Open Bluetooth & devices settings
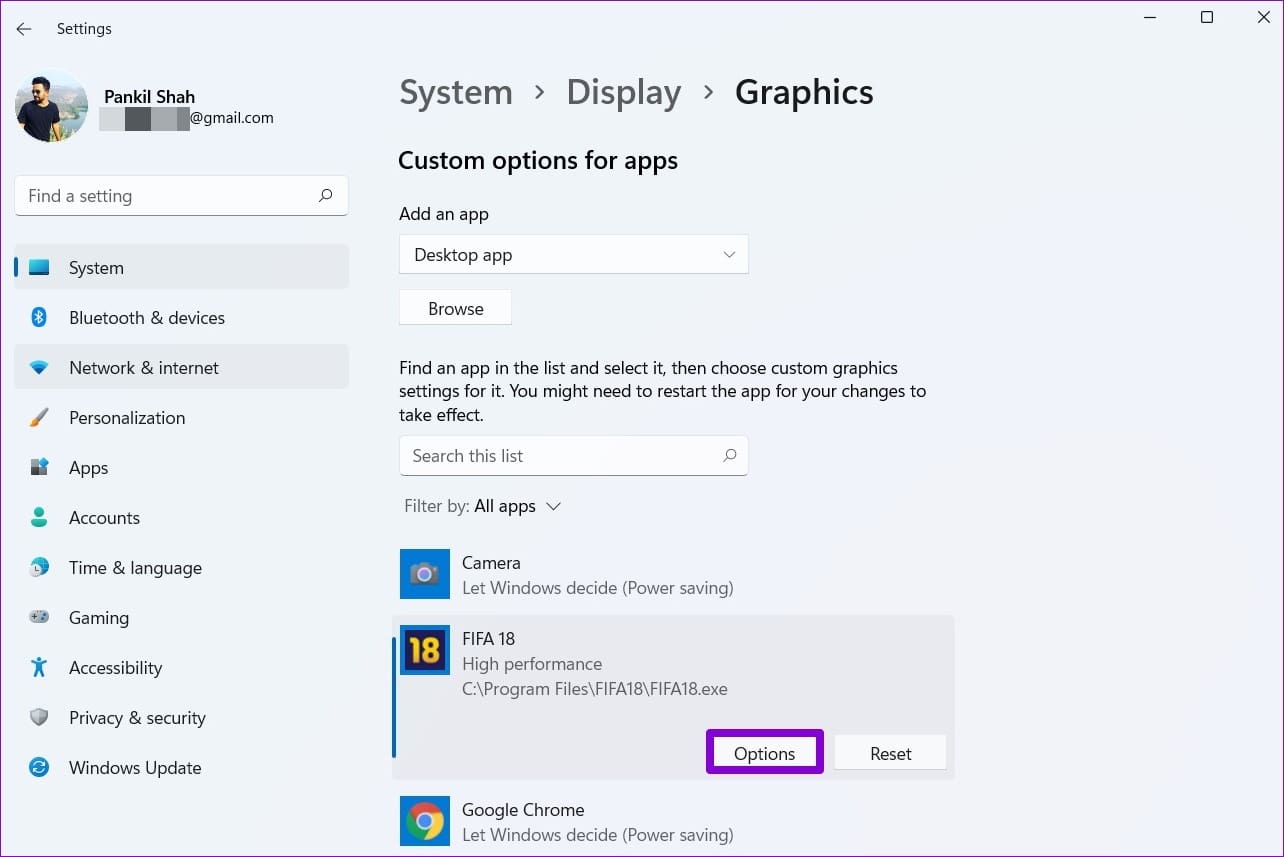The image size is (1284, 857). (38, 317)
